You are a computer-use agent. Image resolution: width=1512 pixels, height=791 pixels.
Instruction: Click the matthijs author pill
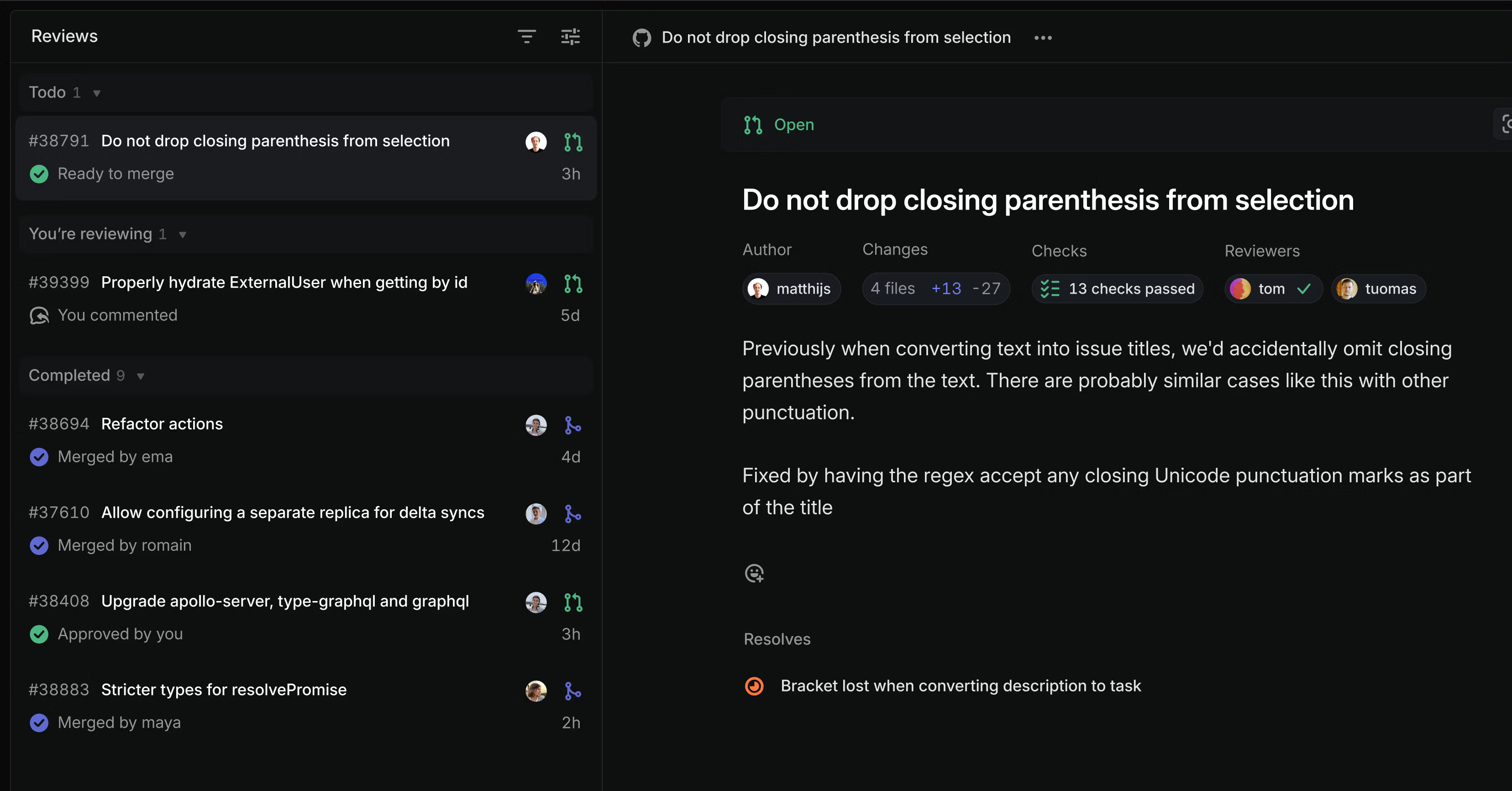pyautogui.click(x=791, y=289)
